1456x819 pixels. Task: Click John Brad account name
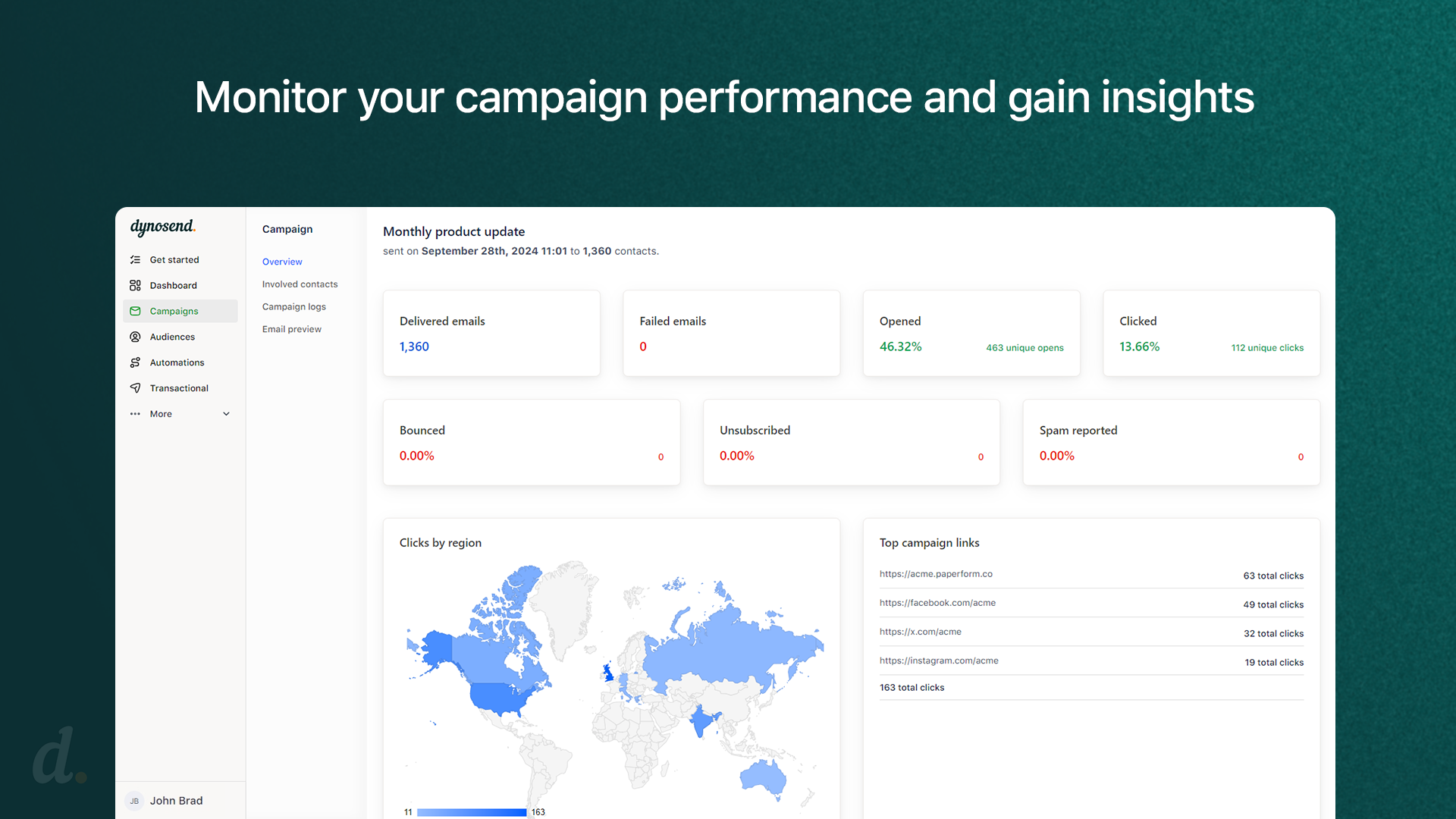(176, 801)
